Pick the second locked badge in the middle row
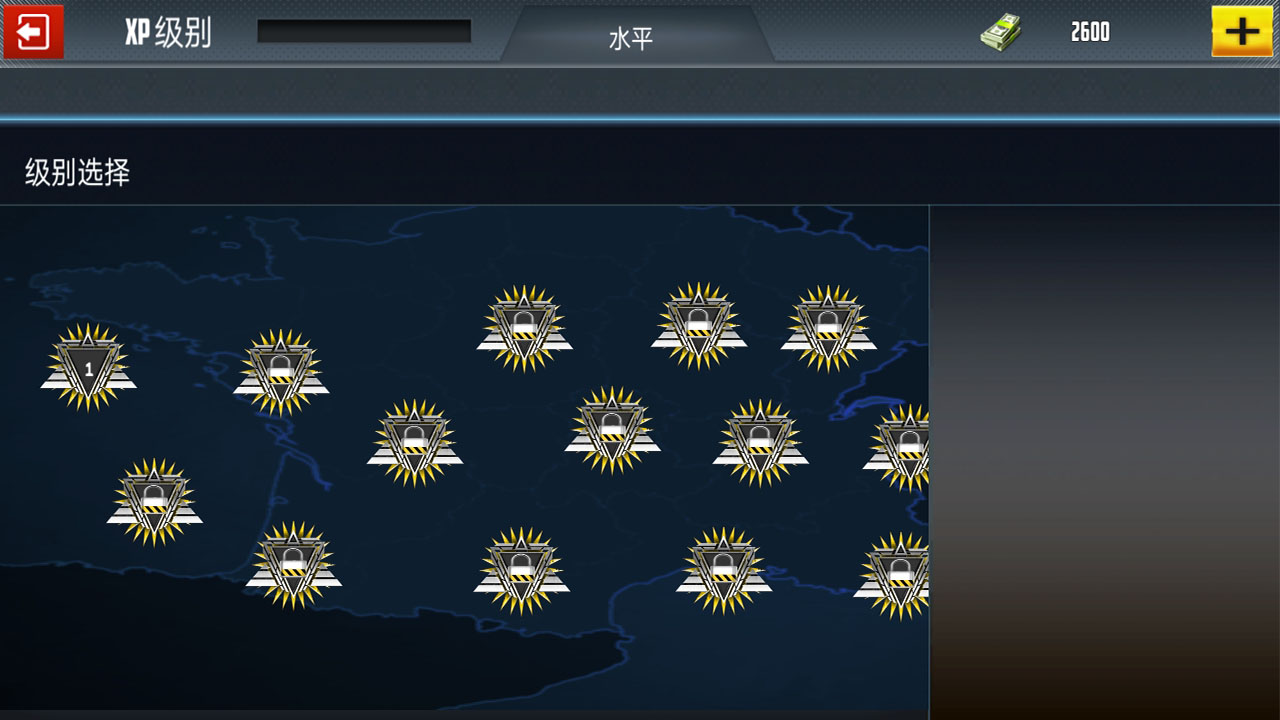This screenshot has height=720, width=1280. (612, 430)
